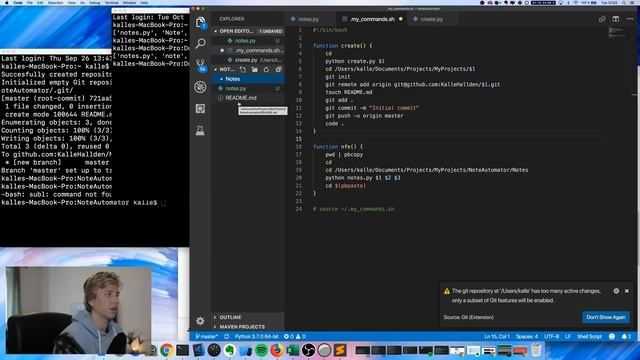Click the errors count in the status bar
The width and height of the screenshot is (640, 360).
289,336
